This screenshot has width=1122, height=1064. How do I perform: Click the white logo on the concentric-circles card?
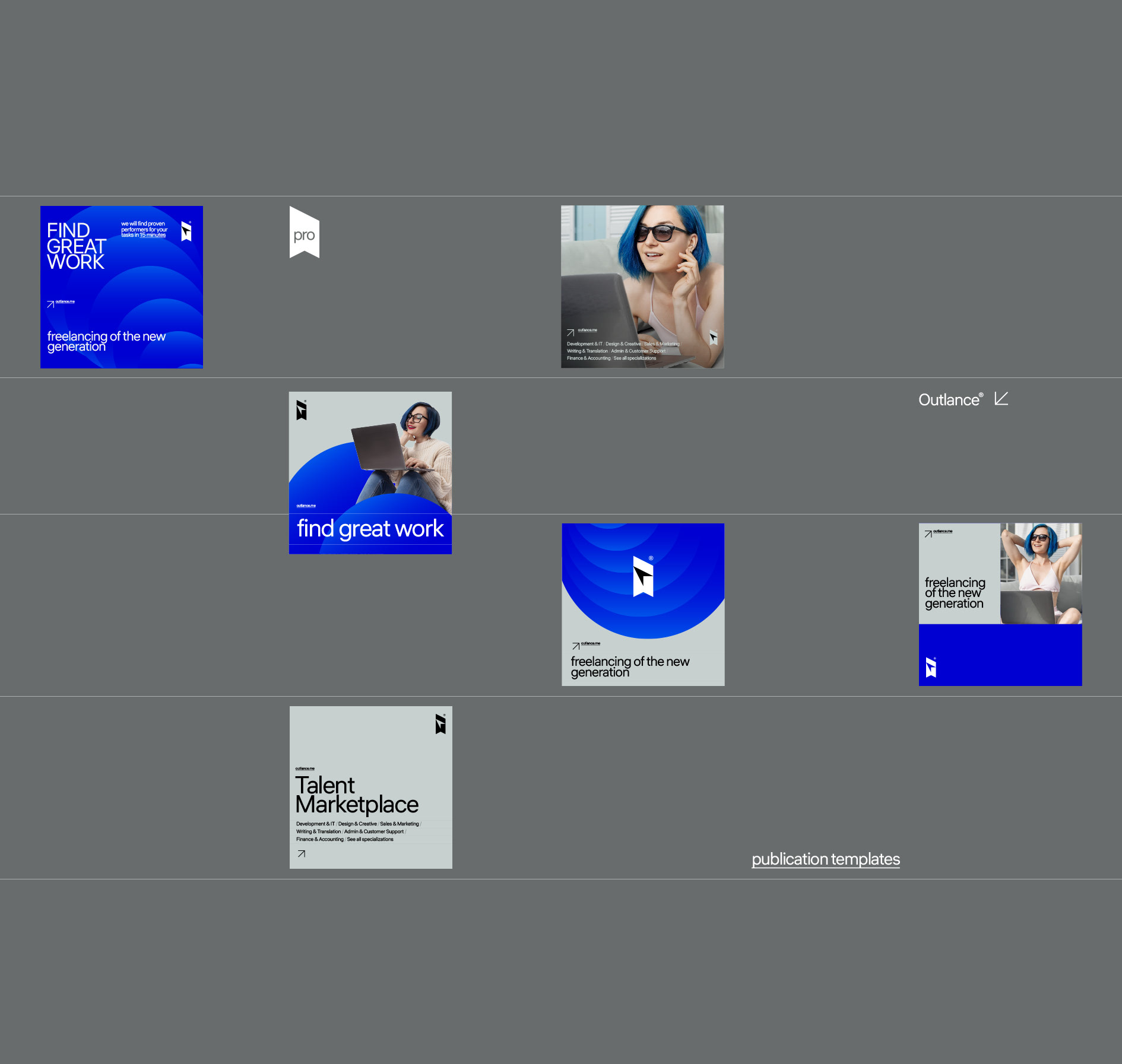(643, 576)
